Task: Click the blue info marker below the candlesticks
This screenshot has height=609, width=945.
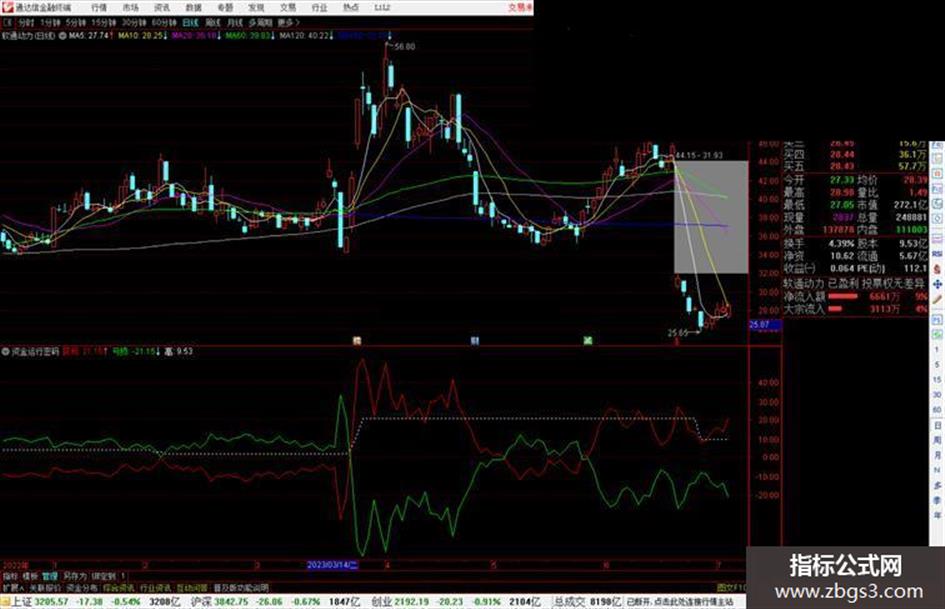Action: coord(474,341)
